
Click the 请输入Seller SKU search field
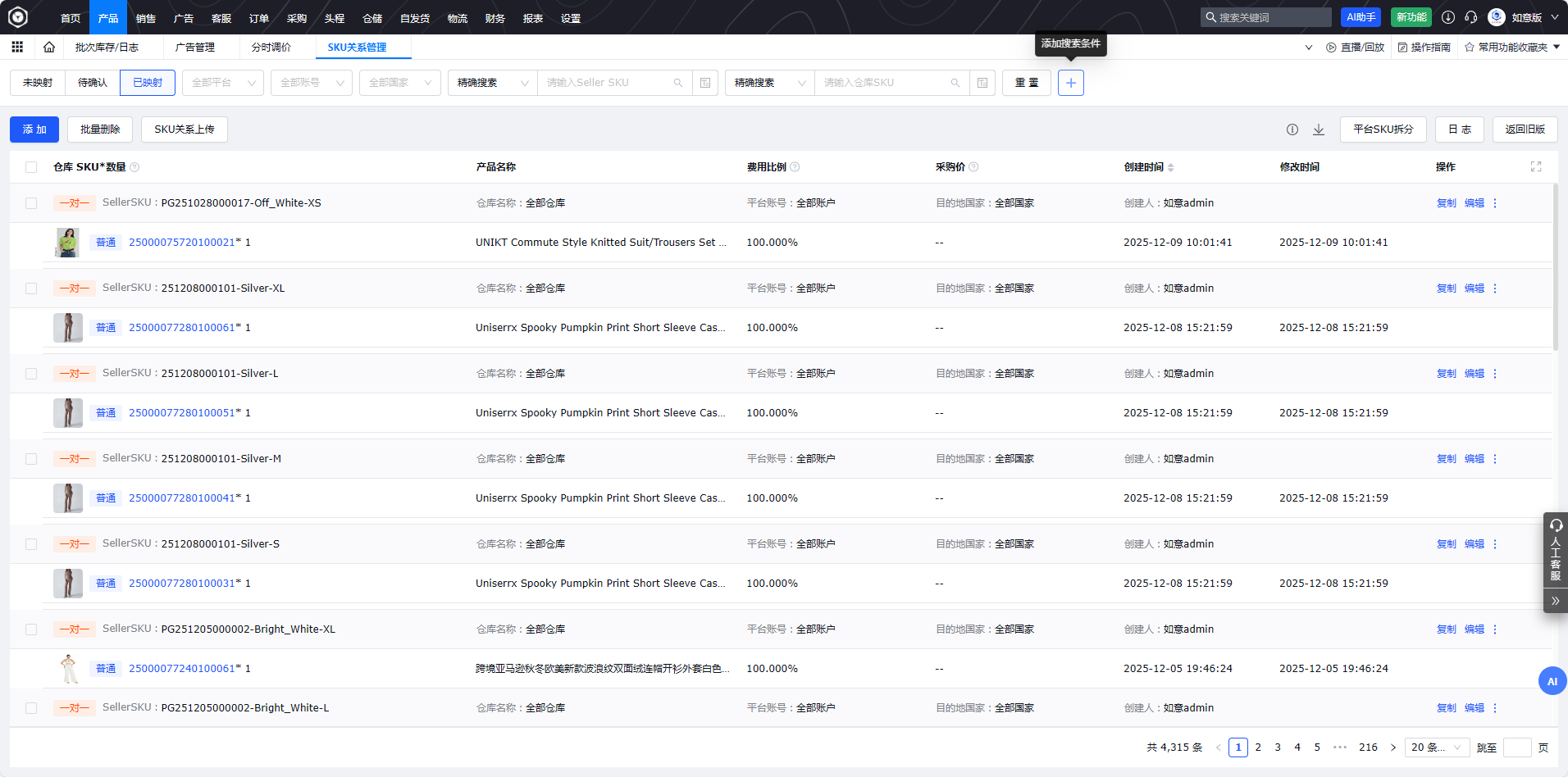tap(607, 83)
